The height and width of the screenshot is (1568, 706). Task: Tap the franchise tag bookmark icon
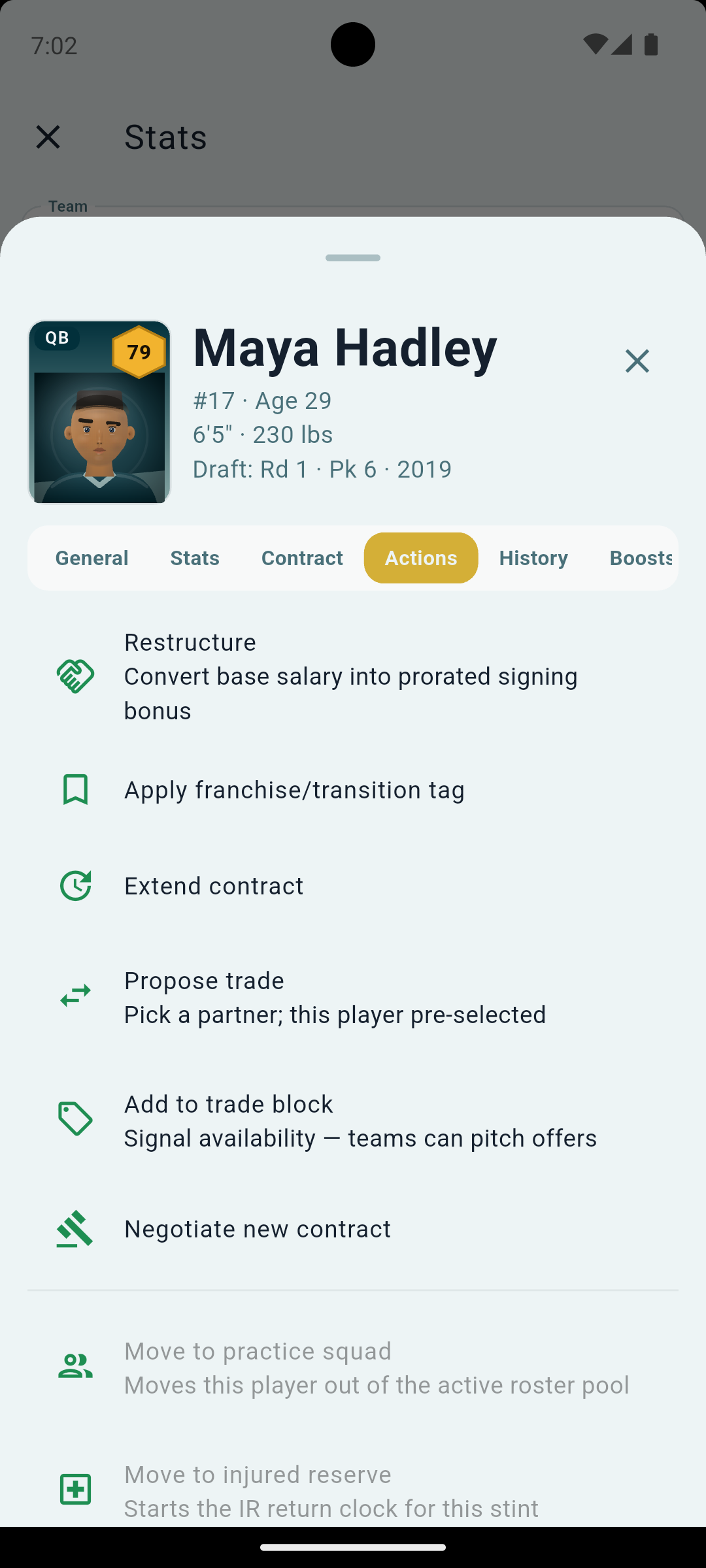click(x=75, y=789)
